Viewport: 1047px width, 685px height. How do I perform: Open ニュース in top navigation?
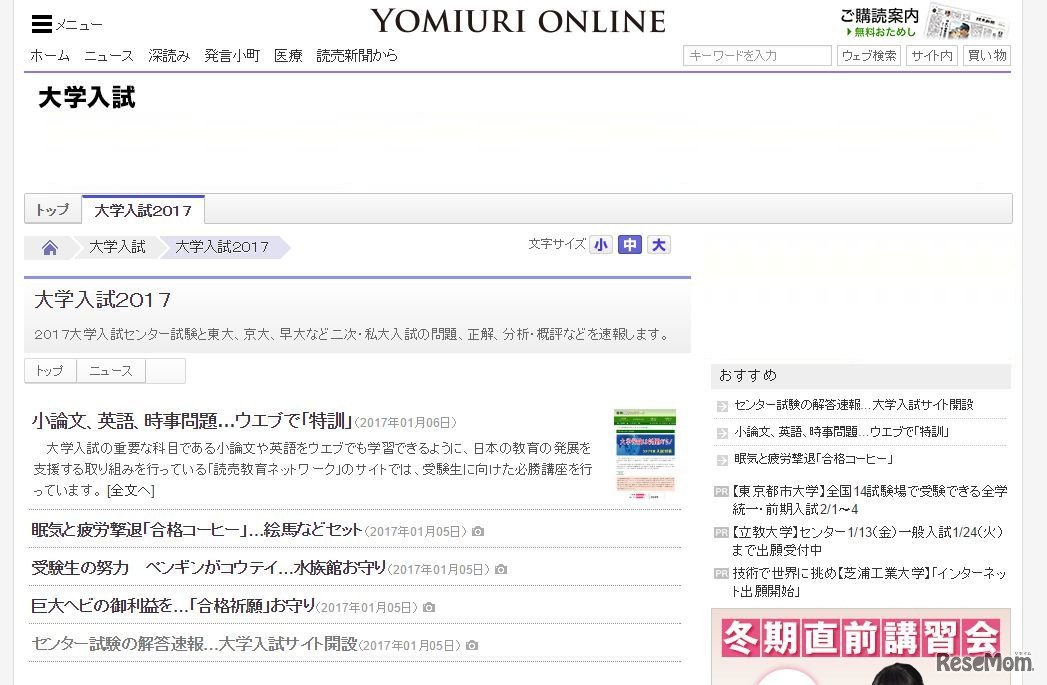click(109, 55)
